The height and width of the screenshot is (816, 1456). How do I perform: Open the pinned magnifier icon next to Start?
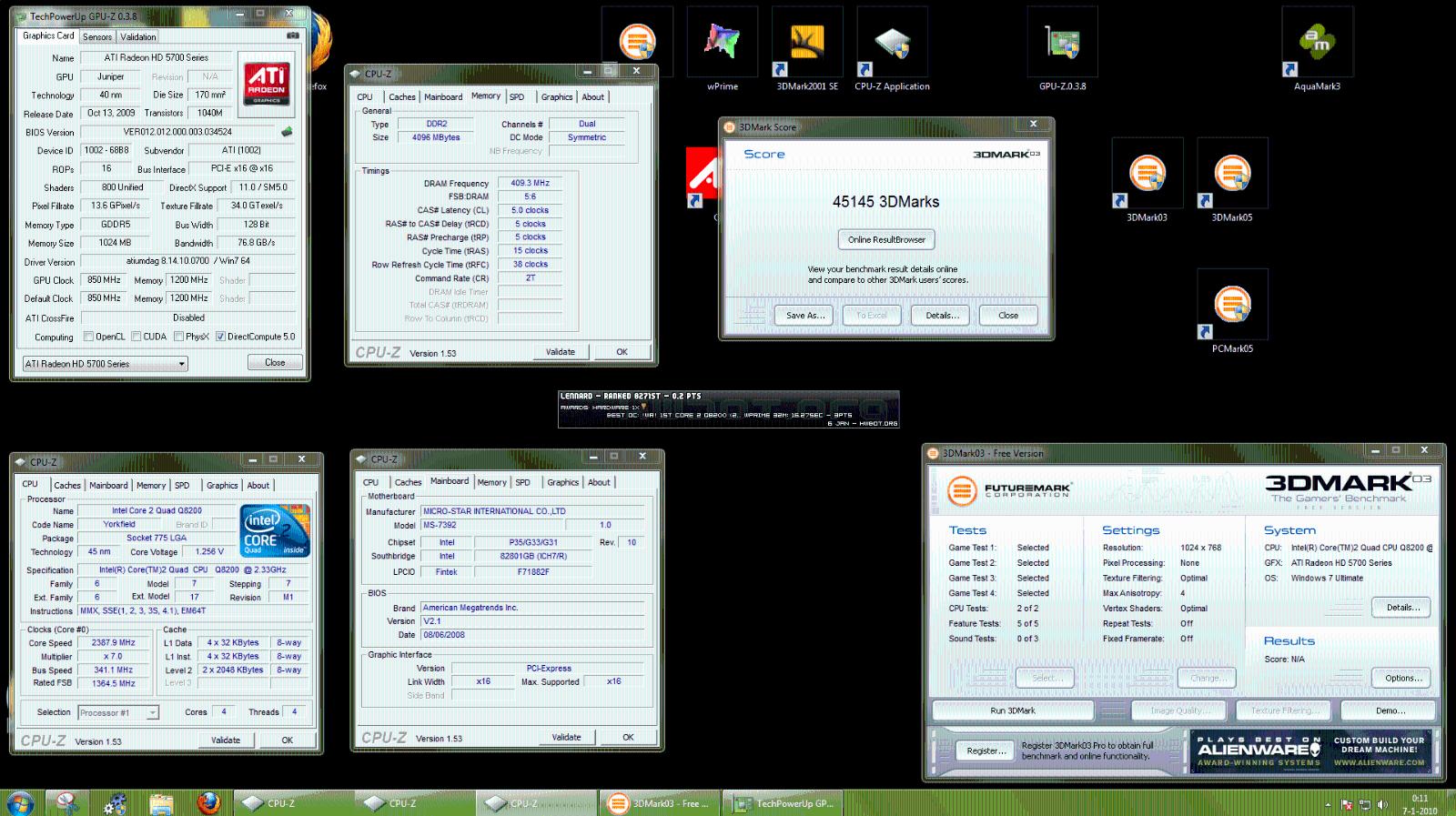68,803
